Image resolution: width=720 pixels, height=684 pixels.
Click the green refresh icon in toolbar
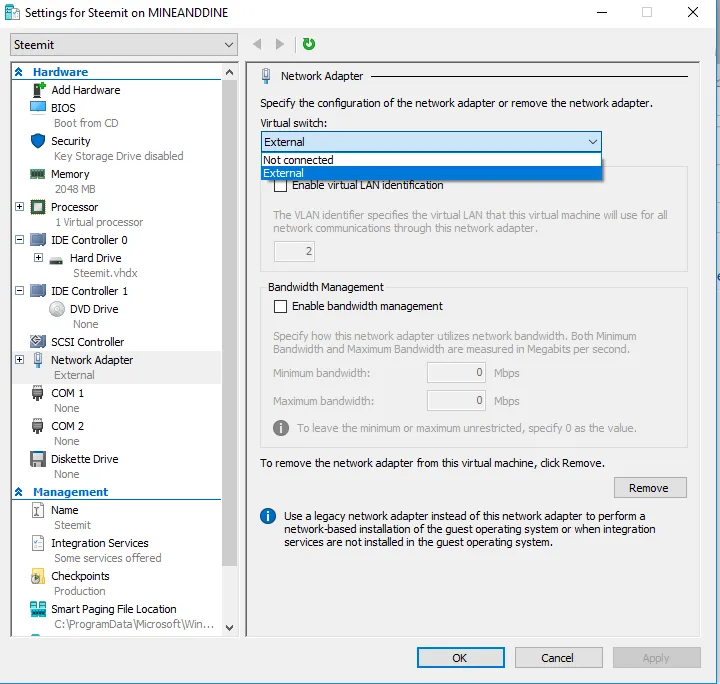tap(309, 44)
